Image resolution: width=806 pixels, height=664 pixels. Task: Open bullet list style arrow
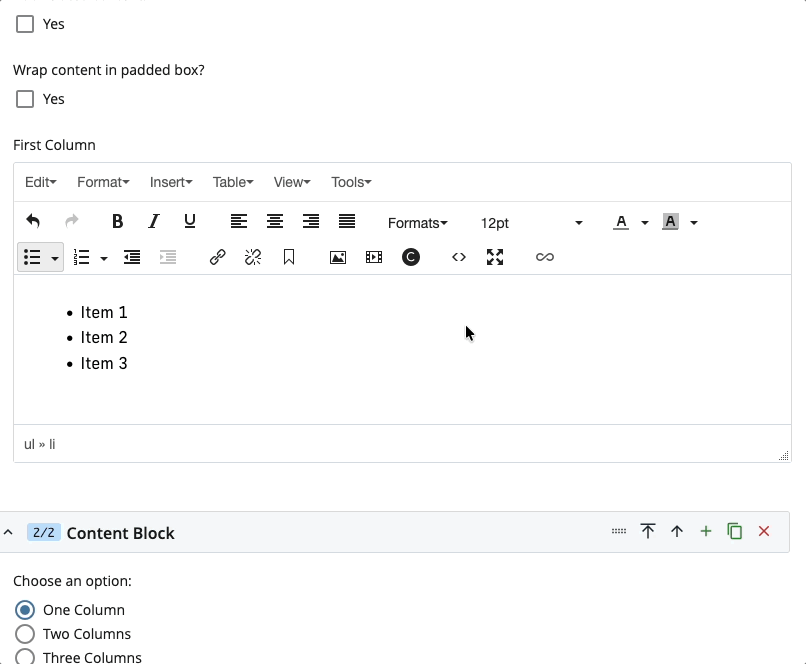click(x=54, y=258)
